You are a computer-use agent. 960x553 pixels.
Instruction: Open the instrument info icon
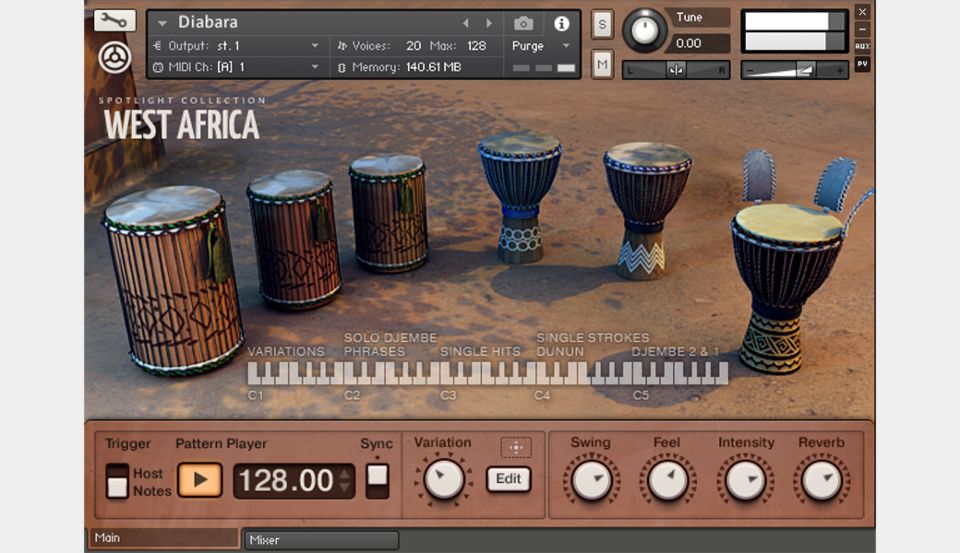tap(562, 23)
